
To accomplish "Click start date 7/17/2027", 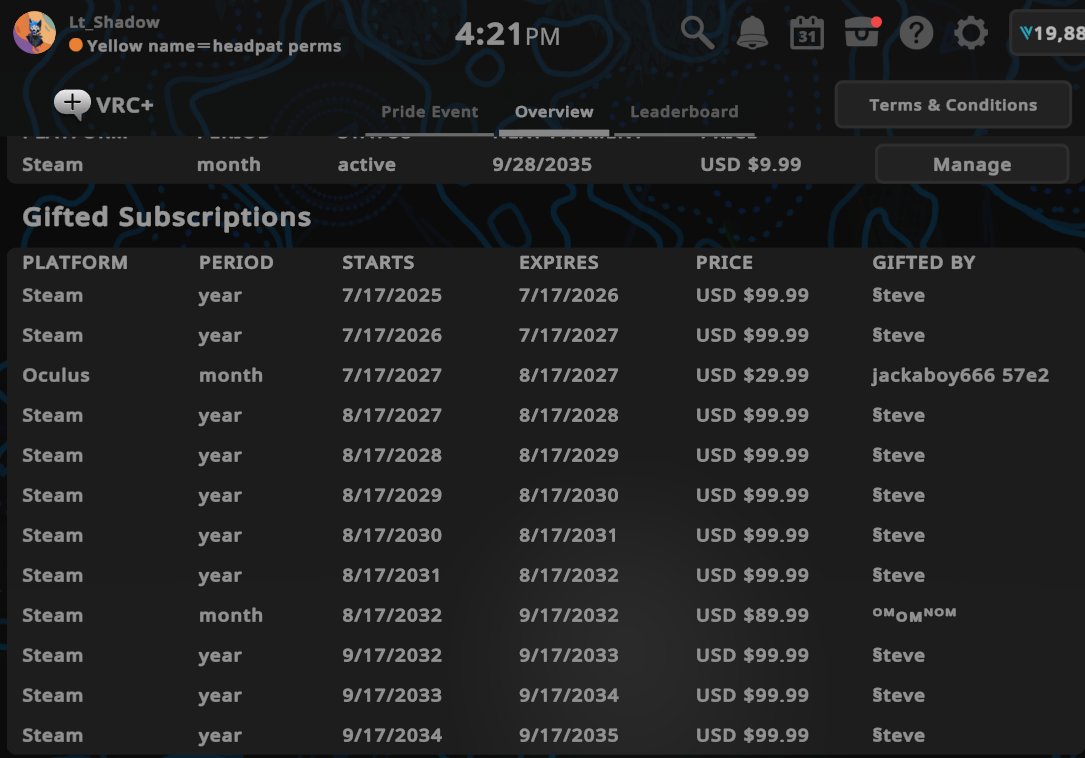I will pyautogui.click(x=392, y=375).
